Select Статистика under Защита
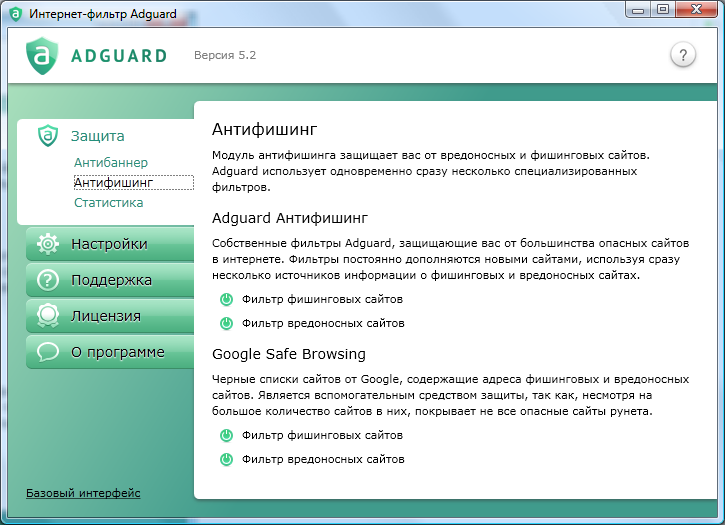The image size is (725, 525). 109,203
